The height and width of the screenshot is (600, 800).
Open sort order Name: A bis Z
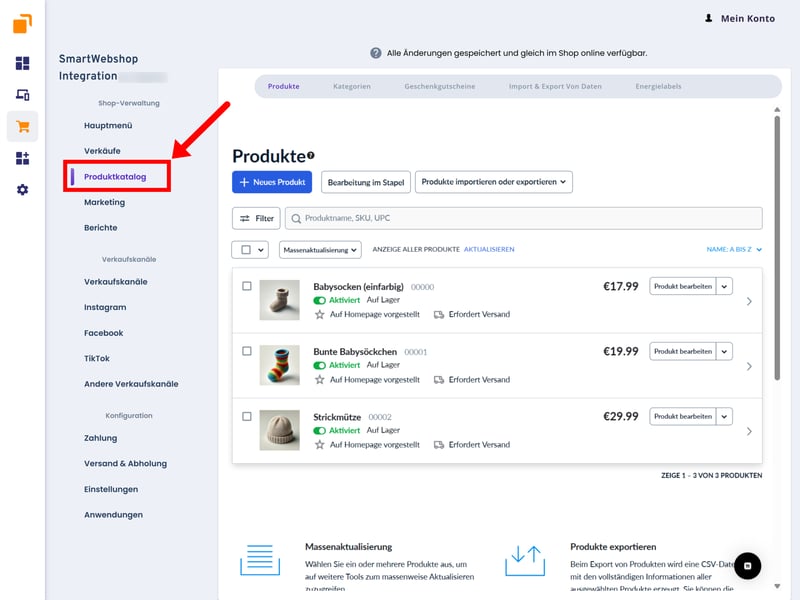point(733,249)
